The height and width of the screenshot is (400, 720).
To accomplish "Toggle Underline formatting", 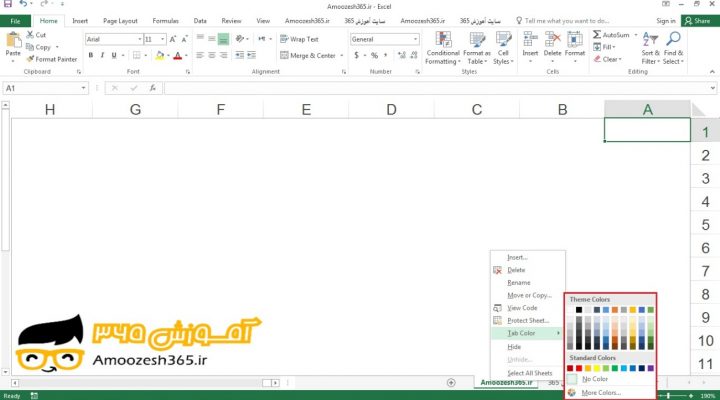I will [x=114, y=56].
